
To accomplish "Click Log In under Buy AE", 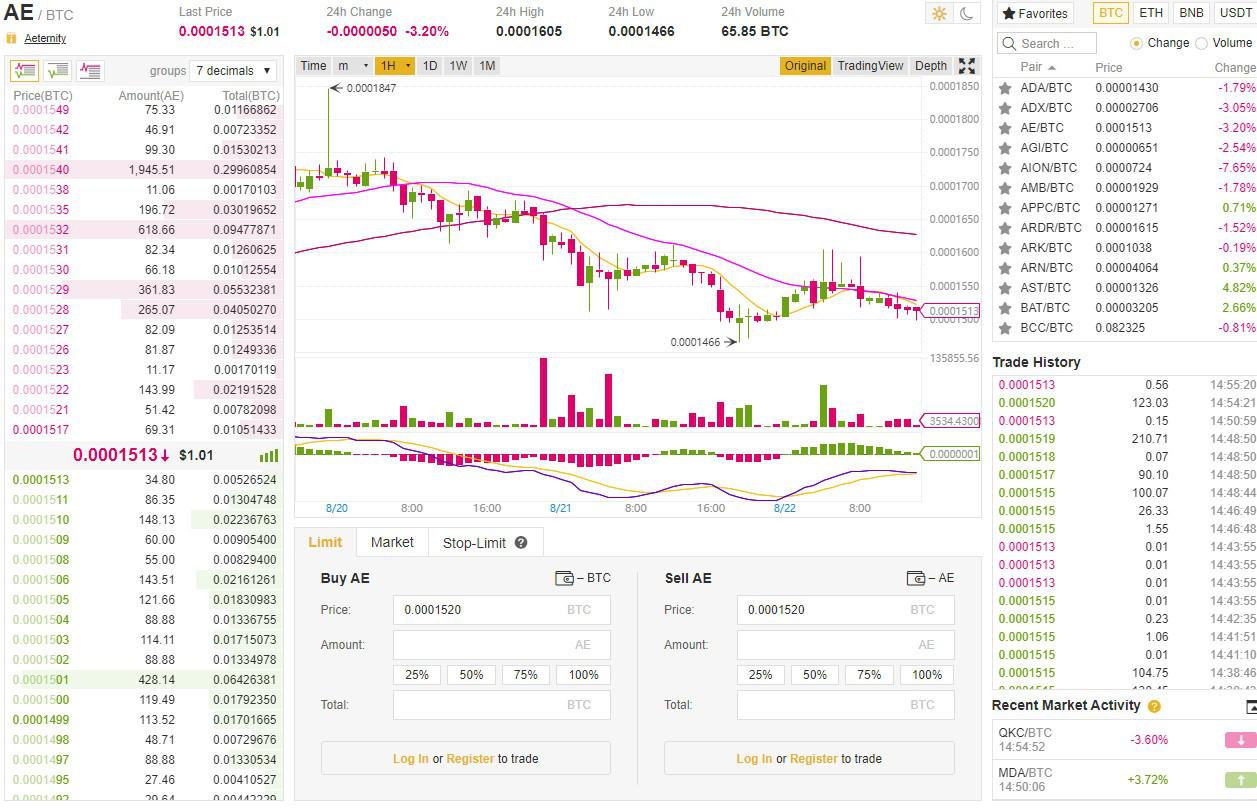I will coord(410,759).
